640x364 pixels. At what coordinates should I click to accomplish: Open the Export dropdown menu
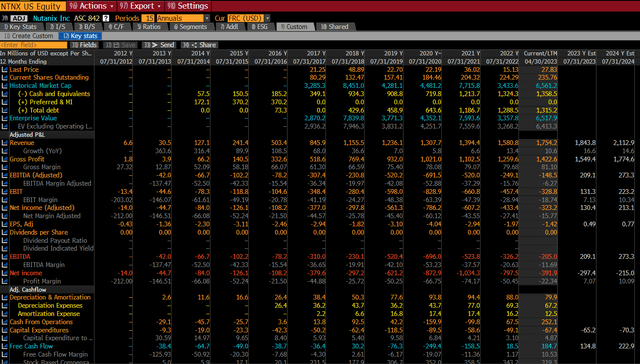[x=140, y=6]
